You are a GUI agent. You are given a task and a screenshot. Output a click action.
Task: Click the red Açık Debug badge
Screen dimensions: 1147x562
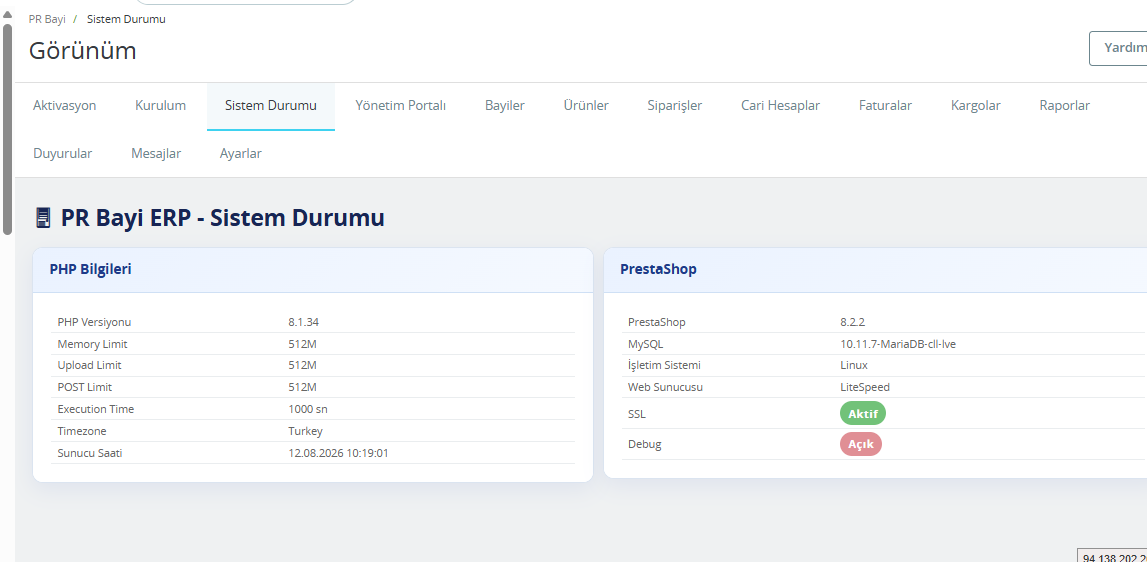[861, 444]
